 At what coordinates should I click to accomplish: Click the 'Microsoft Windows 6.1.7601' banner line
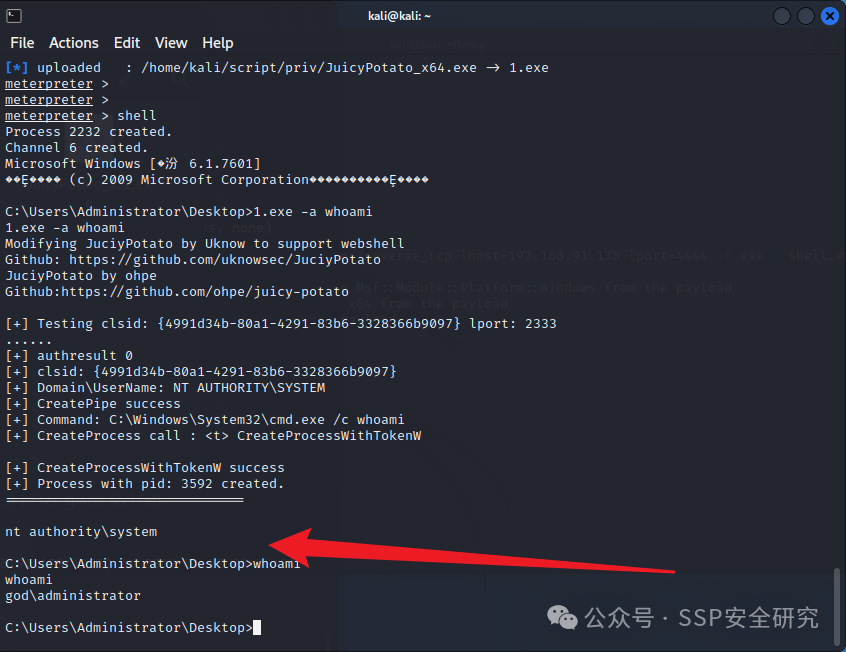[133, 164]
